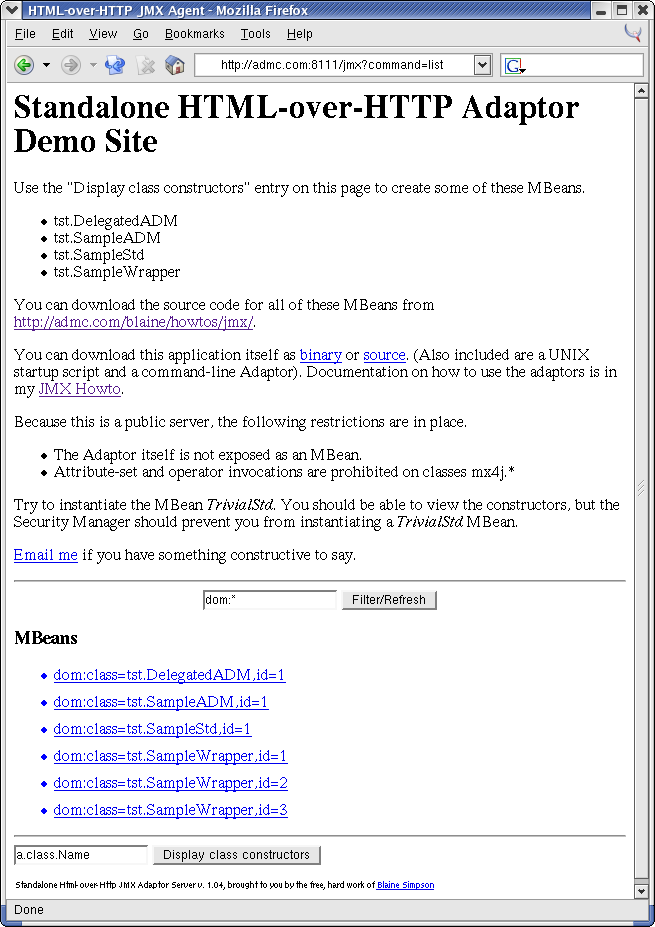This screenshot has width=655, height=927.
Task: Click the a.class.Name input field
Action: 80,855
